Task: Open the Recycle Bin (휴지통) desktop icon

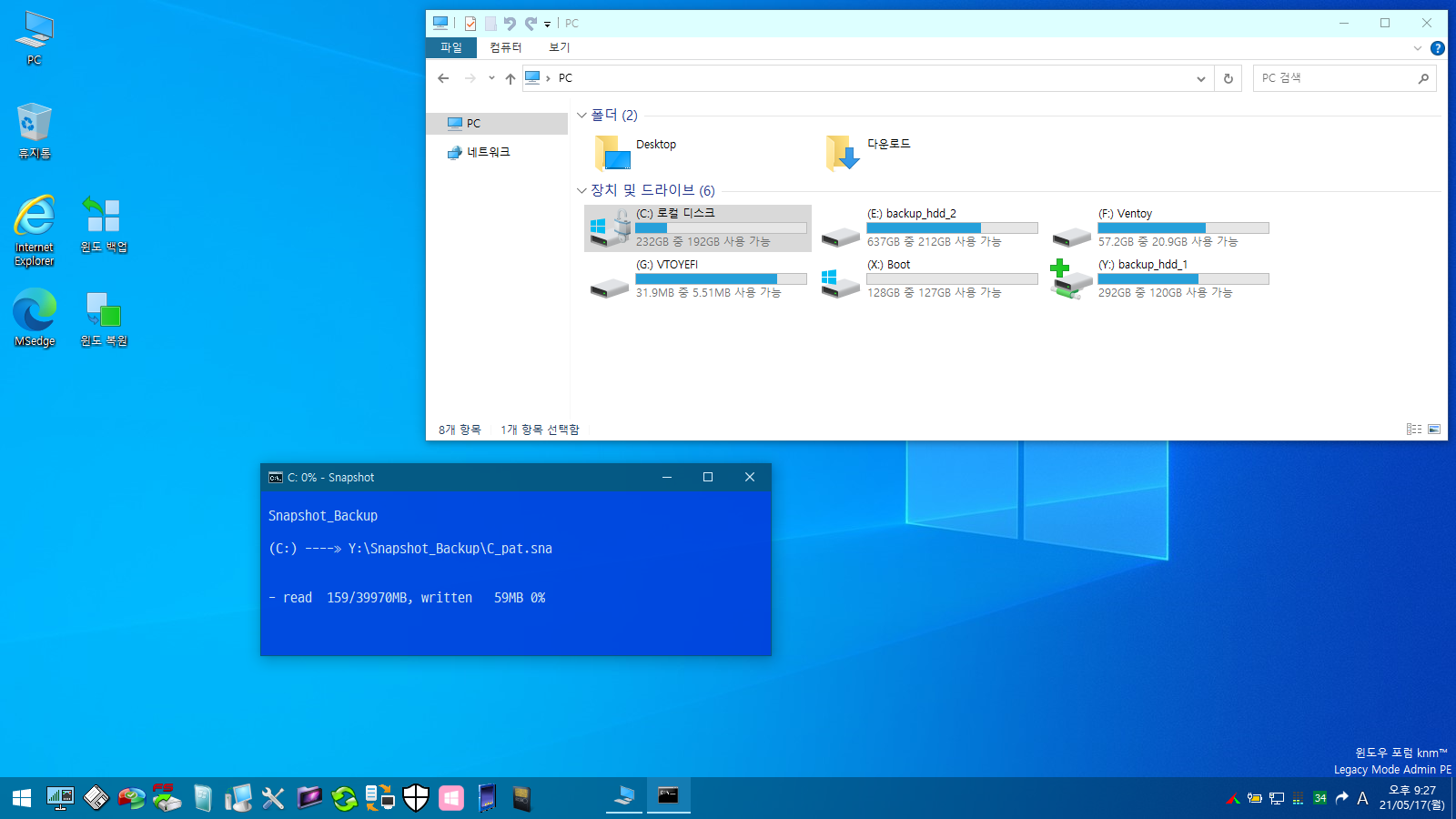Action: coord(35,131)
